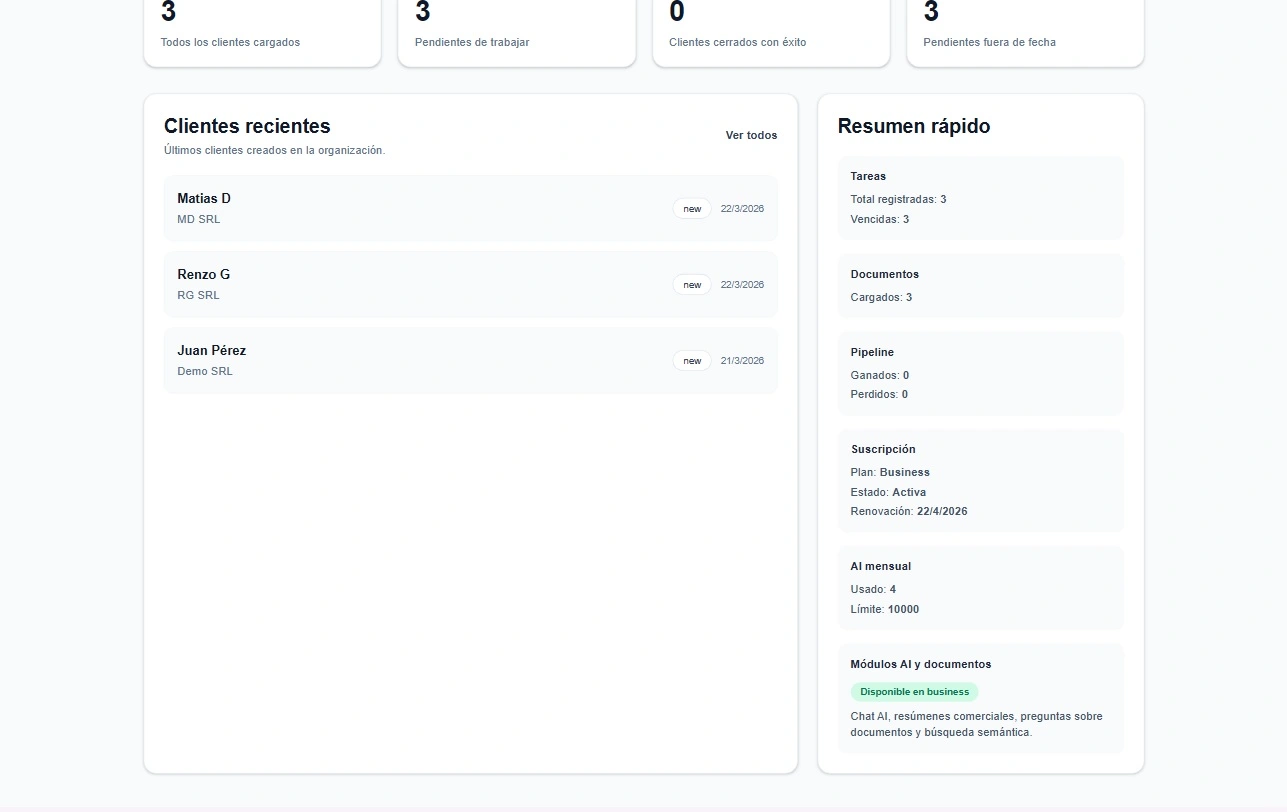The image size is (1287, 812).
Task: Click Límite: 10000 text
Action: (885, 609)
